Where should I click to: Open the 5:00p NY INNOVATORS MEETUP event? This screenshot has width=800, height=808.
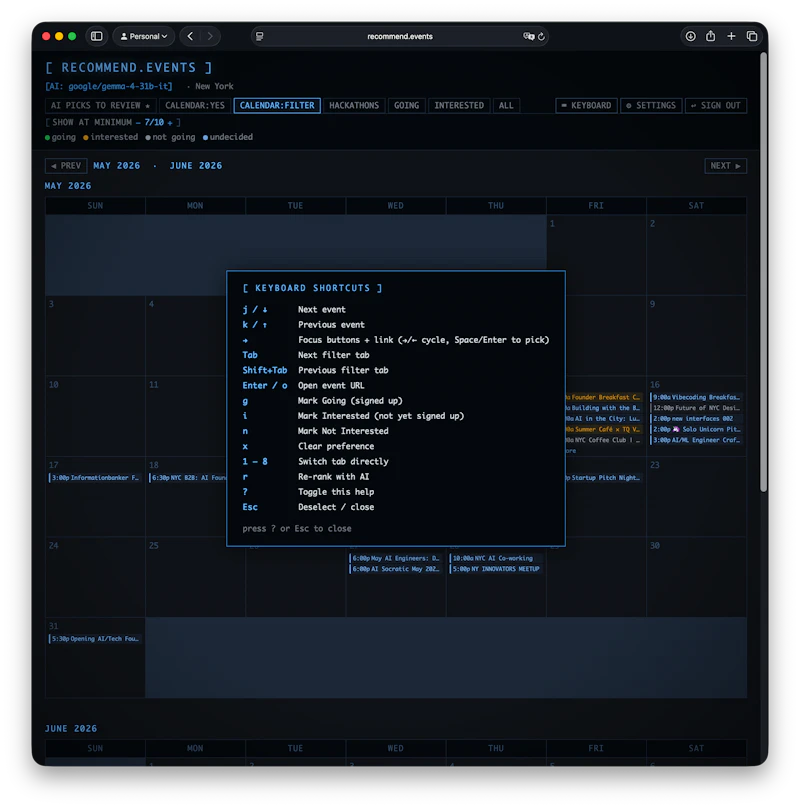(x=495, y=569)
